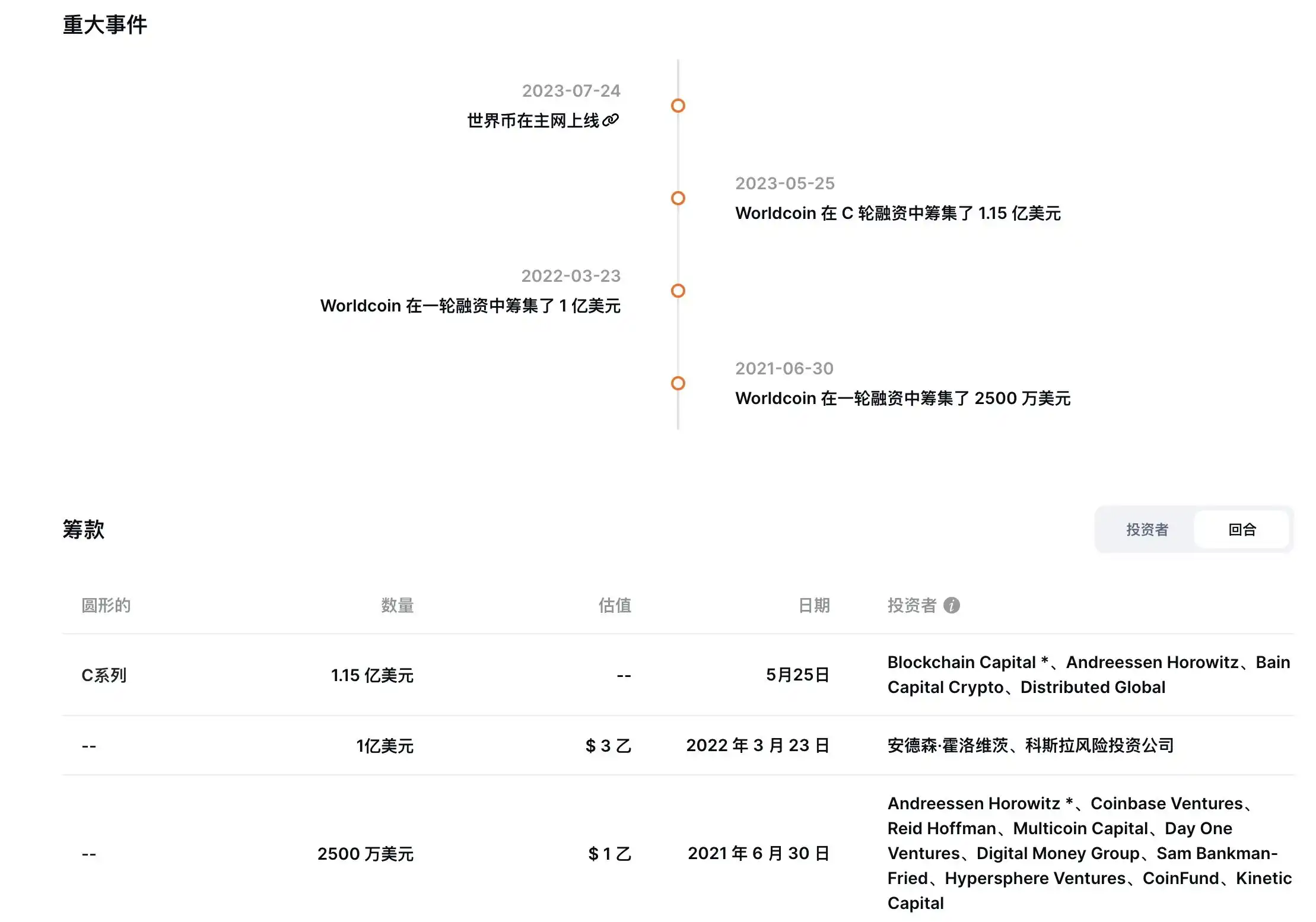
Task: Click event text about raising 1 亿美元
Action: (471, 306)
